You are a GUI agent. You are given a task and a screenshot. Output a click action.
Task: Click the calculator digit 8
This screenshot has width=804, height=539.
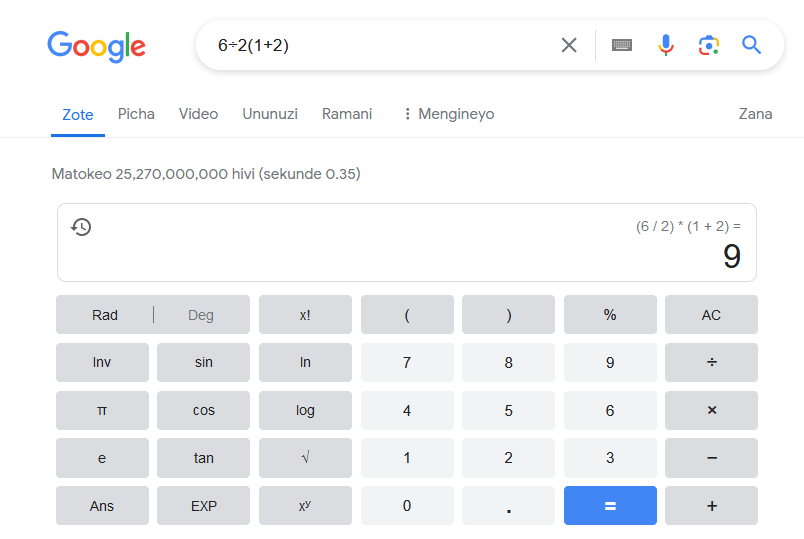[x=508, y=363]
